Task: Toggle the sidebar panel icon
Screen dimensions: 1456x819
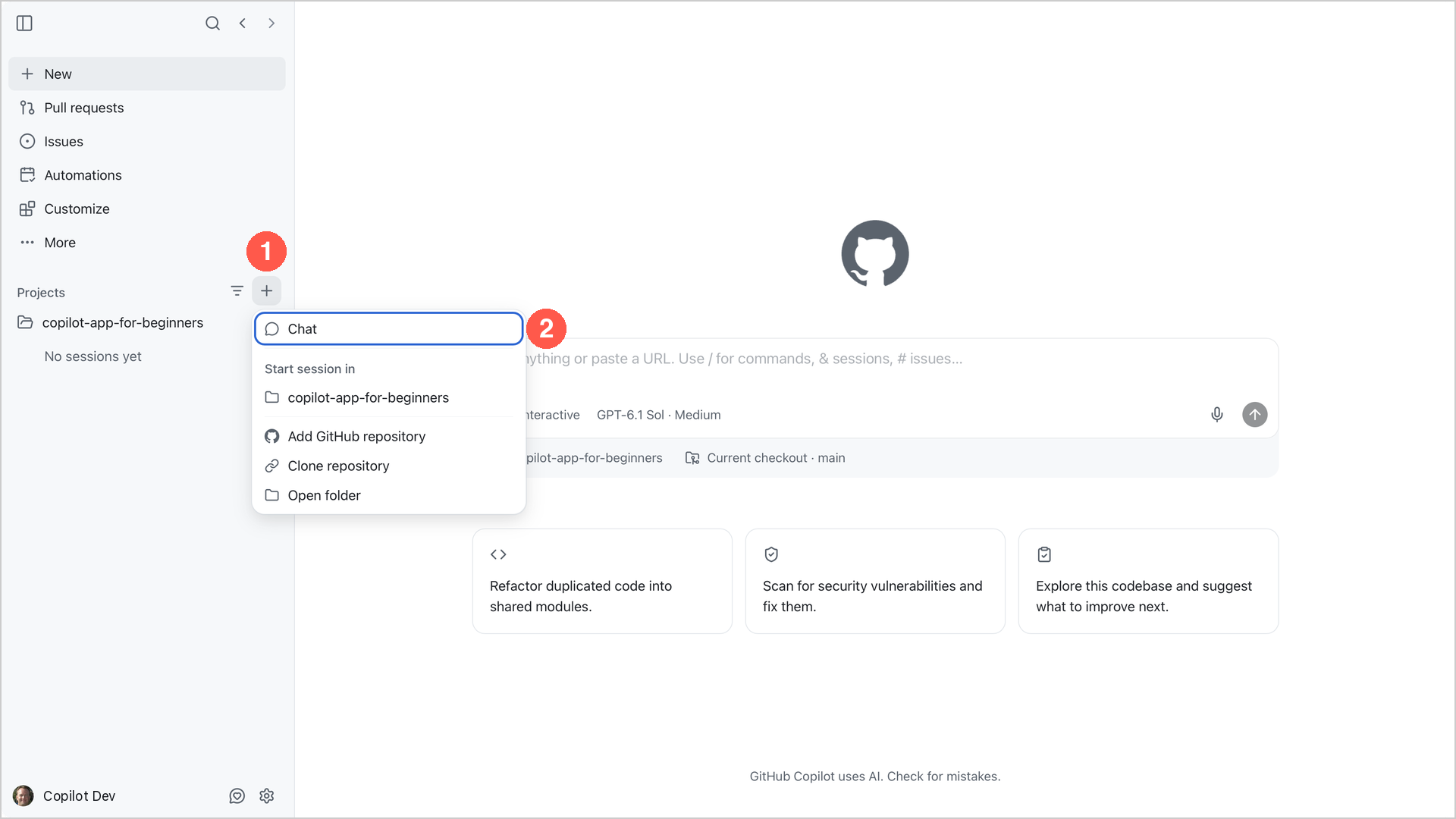Action: click(x=24, y=24)
